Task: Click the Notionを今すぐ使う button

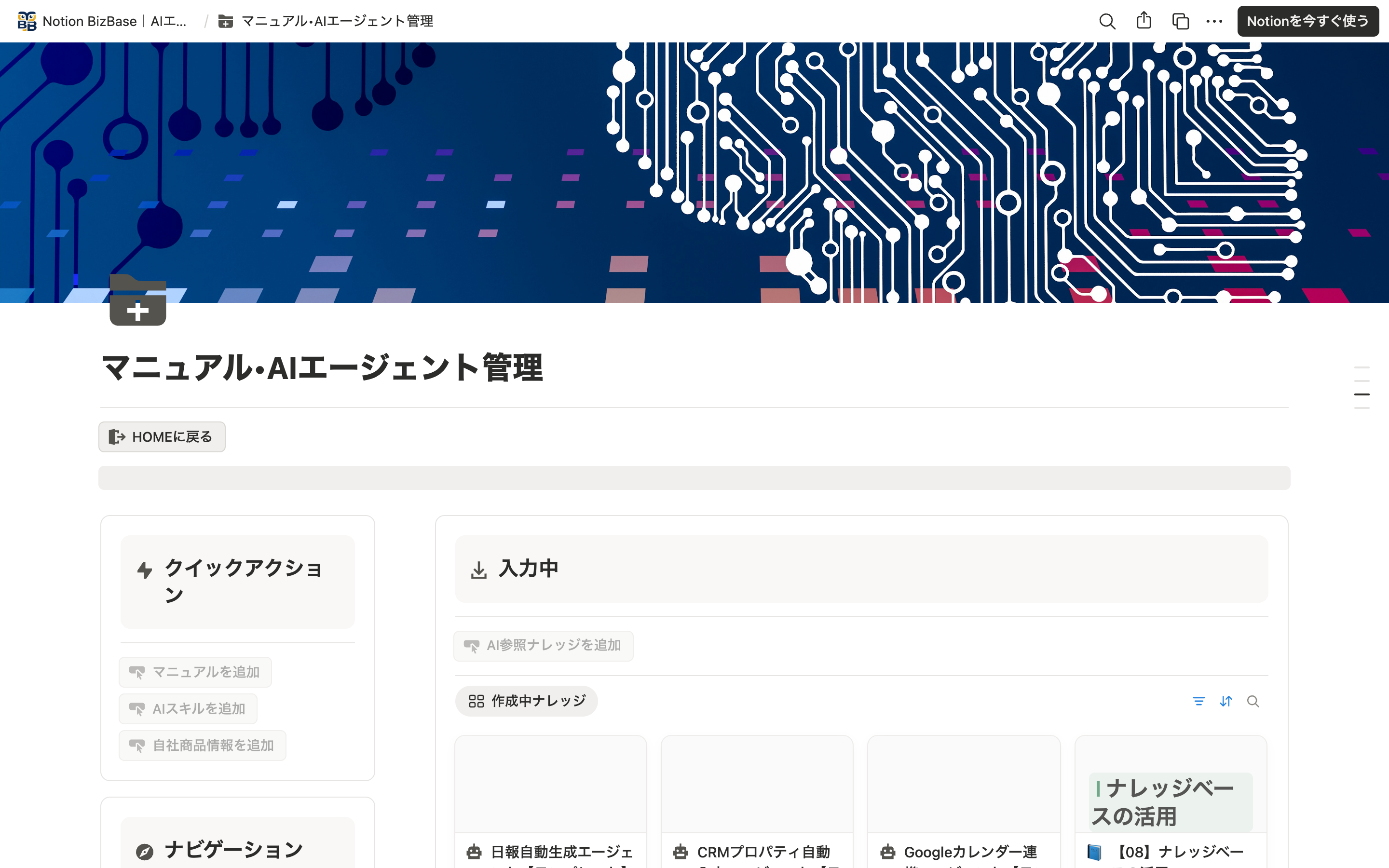Action: point(1307,21)
